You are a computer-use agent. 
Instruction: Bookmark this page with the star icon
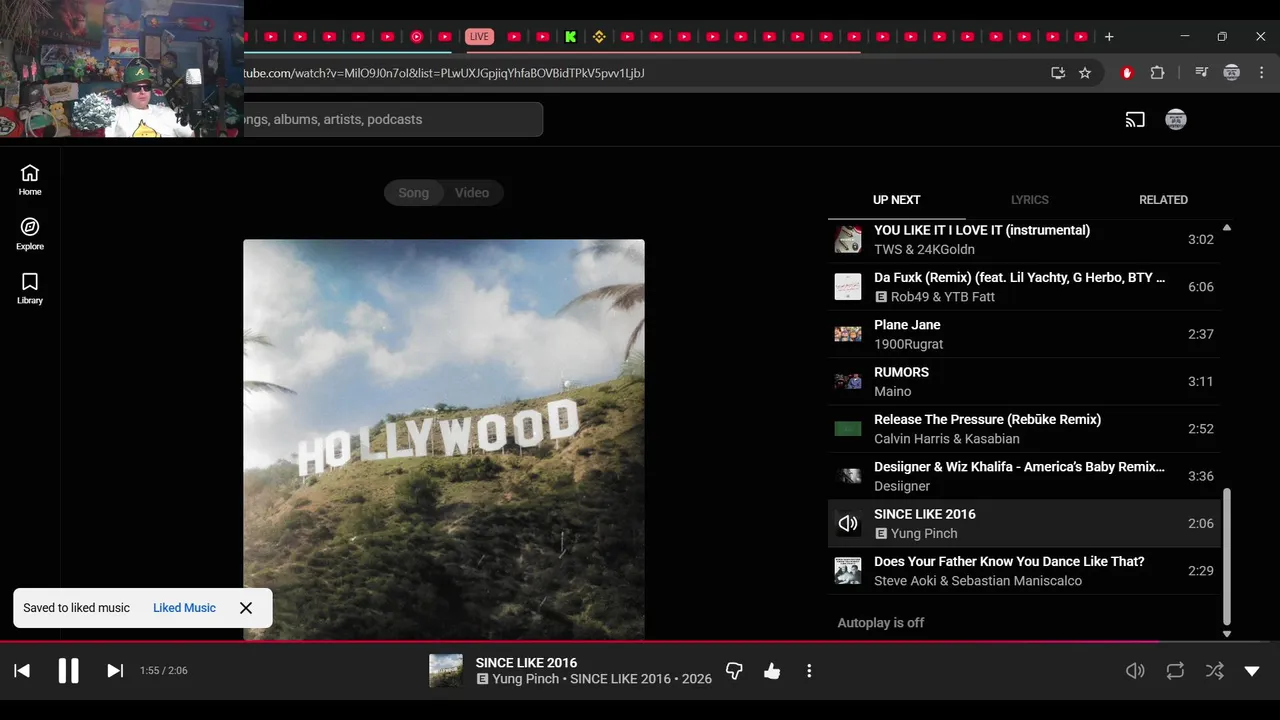pos(1085,73)
